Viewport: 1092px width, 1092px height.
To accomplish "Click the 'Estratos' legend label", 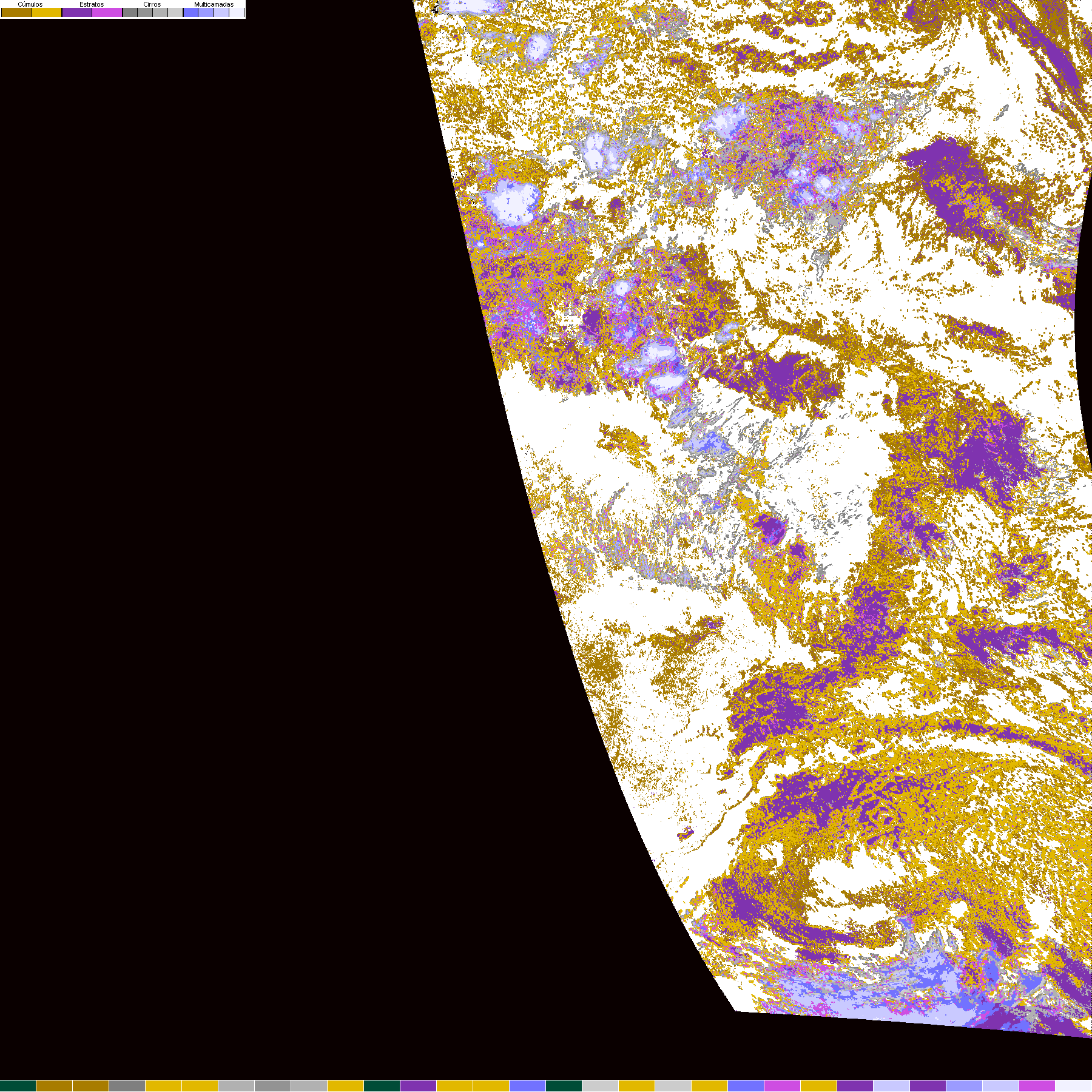I will [92, 4].
